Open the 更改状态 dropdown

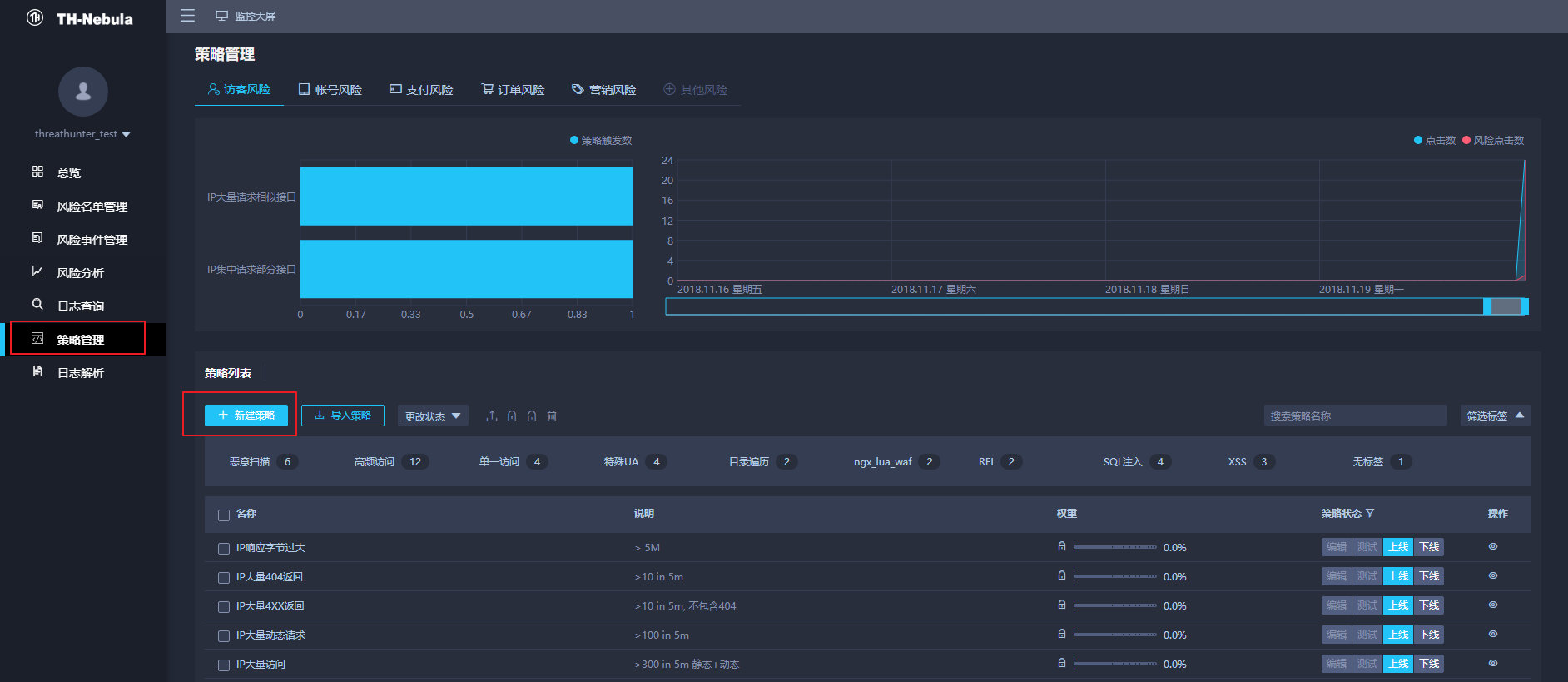coord(433,416)
